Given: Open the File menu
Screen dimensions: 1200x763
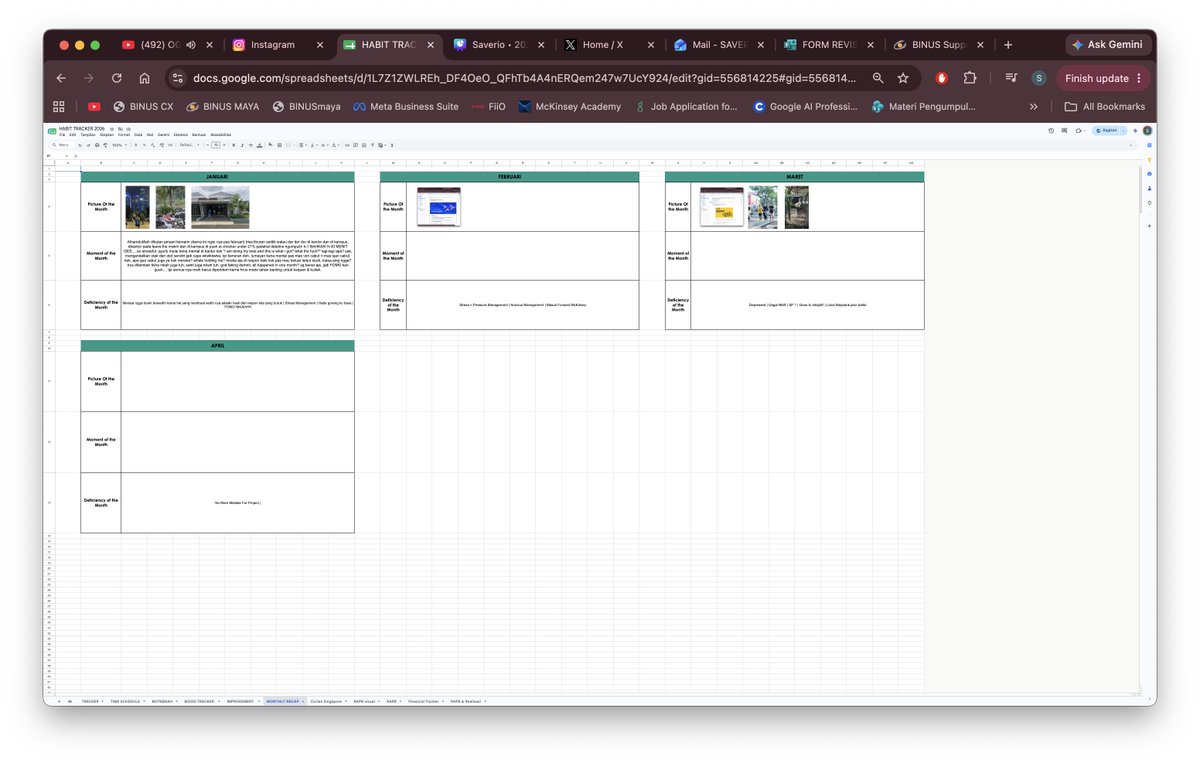Looking at the screenshot, I should [x=62, y=135].
